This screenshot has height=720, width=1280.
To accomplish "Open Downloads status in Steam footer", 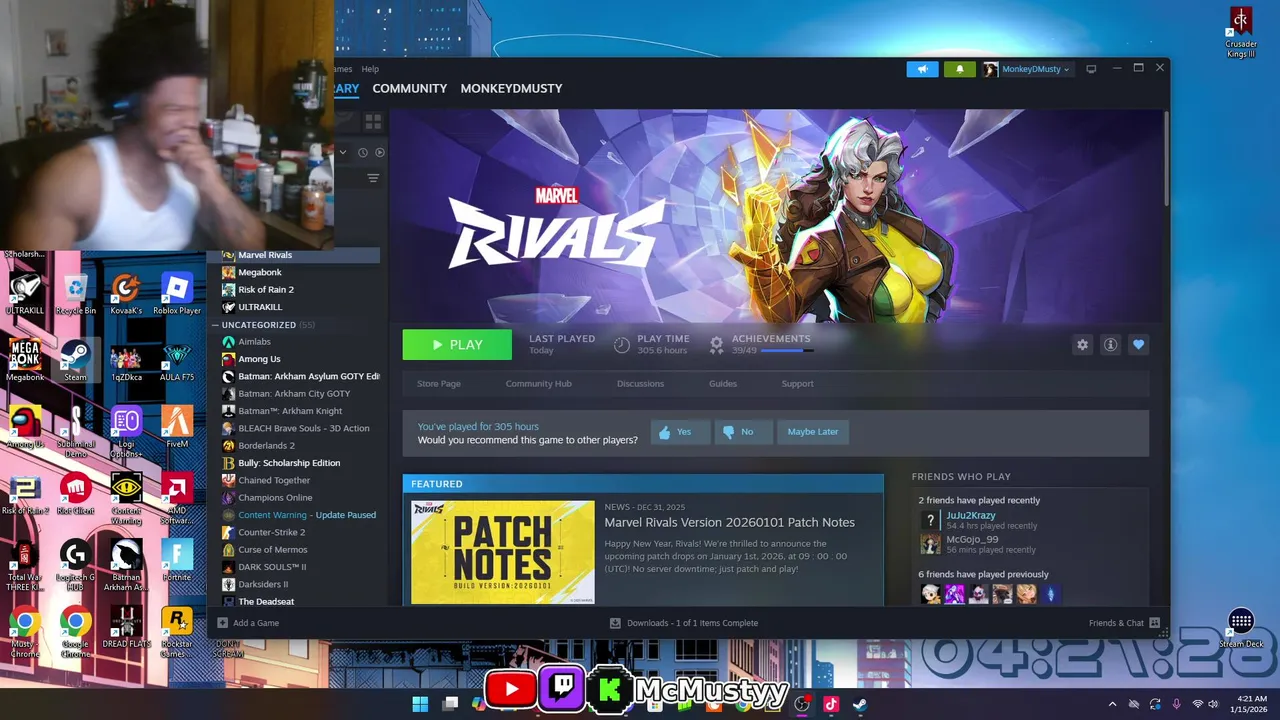I will coord(684,623).
